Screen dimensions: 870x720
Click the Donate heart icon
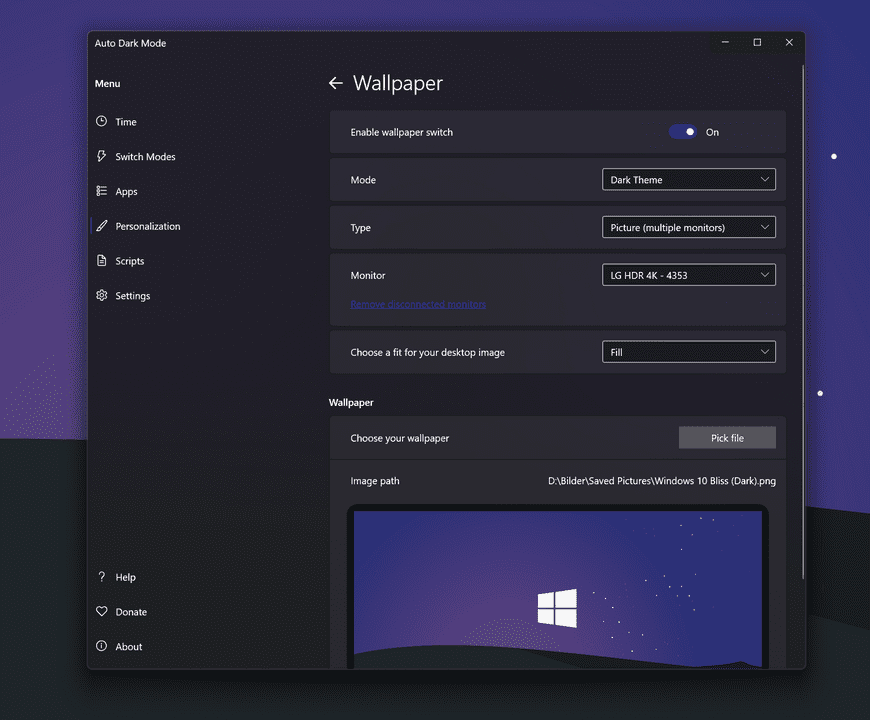(x=101, y=612)
